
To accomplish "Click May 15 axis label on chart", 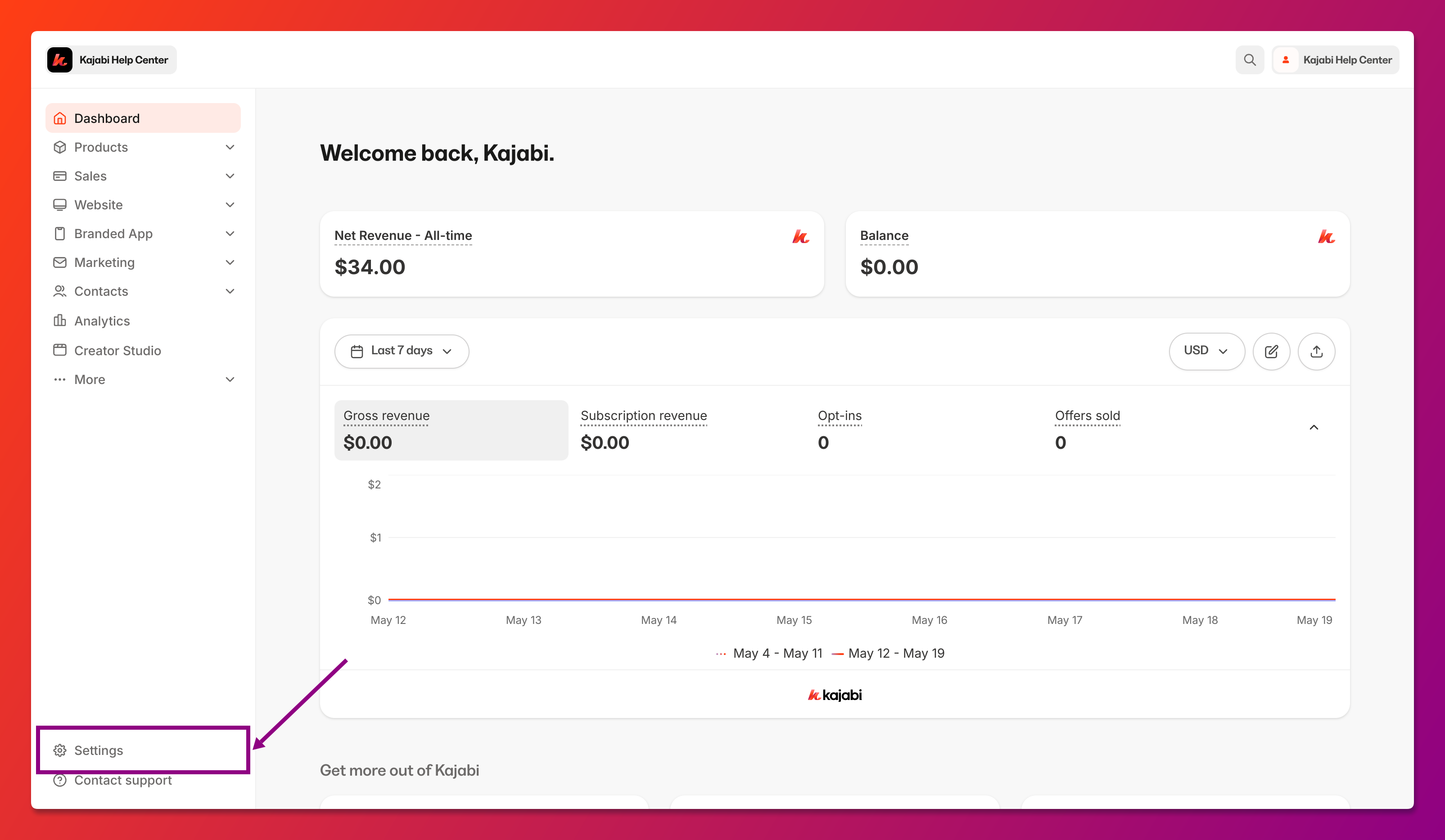I will (794, 620).
